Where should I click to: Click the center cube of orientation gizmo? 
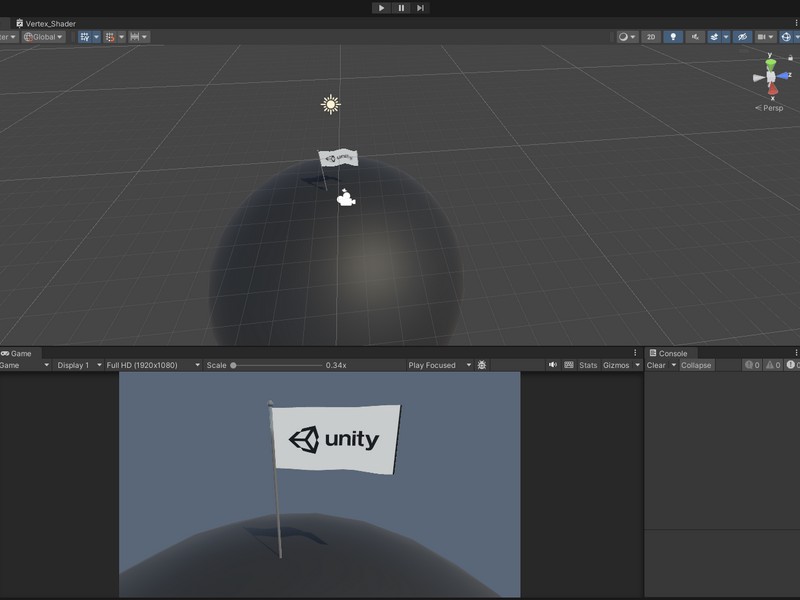click(771, 77)
